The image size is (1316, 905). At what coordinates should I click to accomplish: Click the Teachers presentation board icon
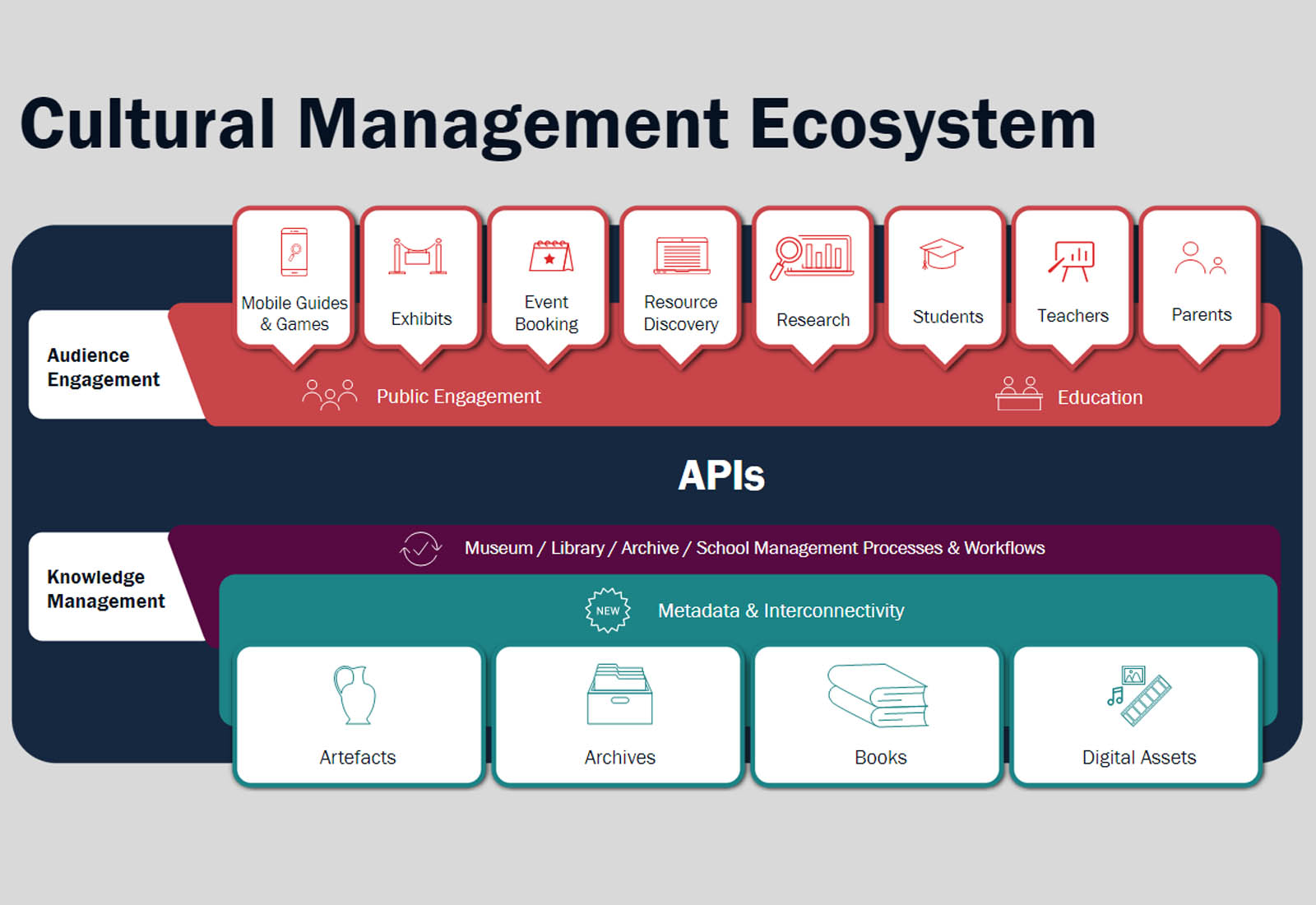pyautogui.click(x=1072, y=259)
